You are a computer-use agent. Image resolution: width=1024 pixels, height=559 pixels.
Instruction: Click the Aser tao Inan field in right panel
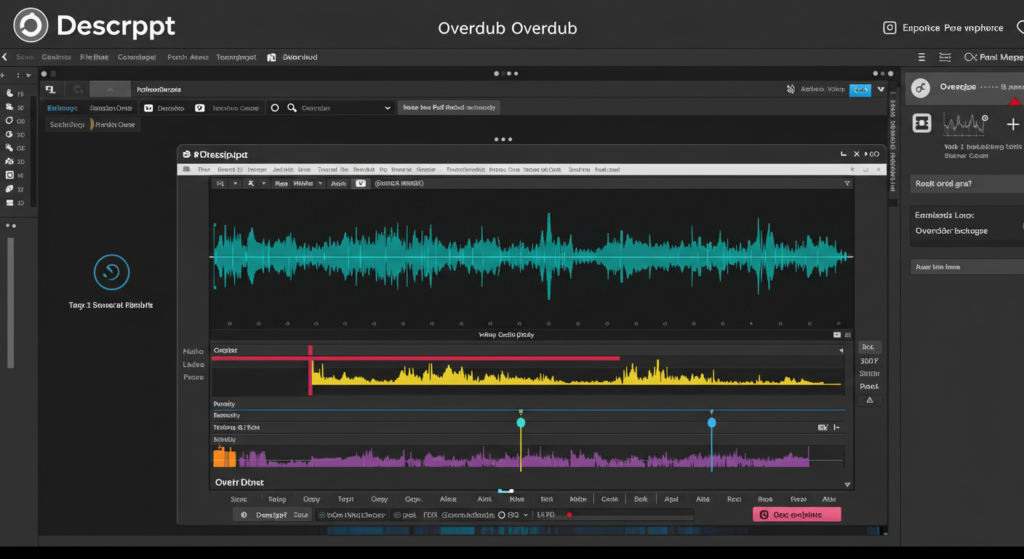[967, 266]
